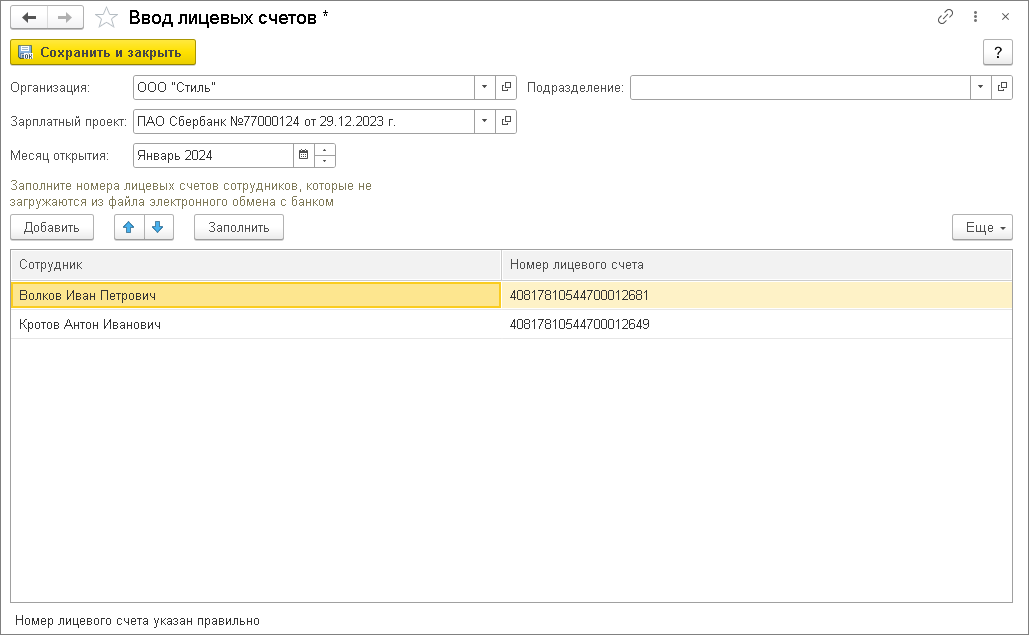Screen dimensions: 1029x635
Task: Click the back navigation arrow
Action: 29,17
